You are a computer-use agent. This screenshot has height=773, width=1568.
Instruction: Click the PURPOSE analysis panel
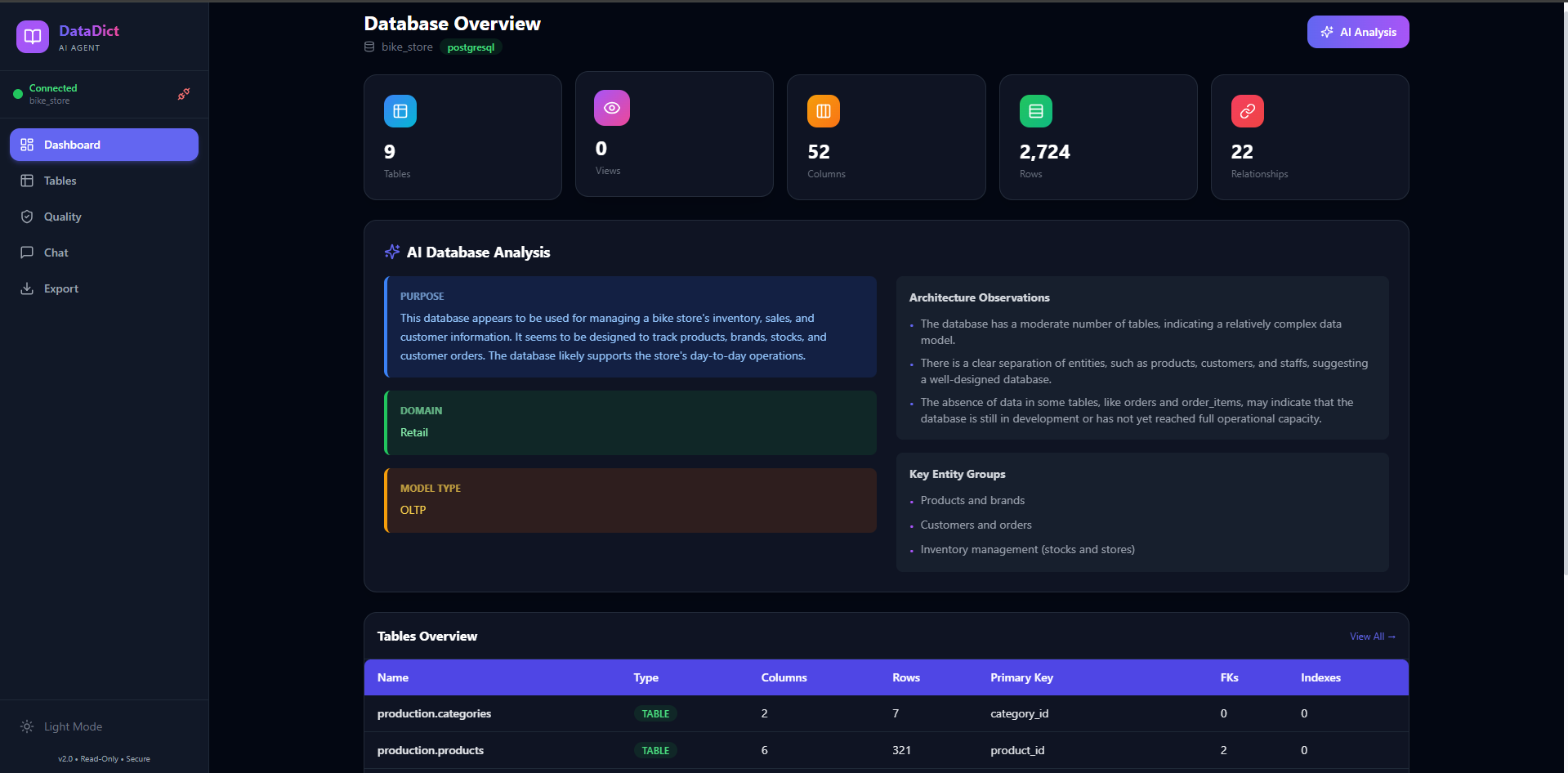pos(630,327)
